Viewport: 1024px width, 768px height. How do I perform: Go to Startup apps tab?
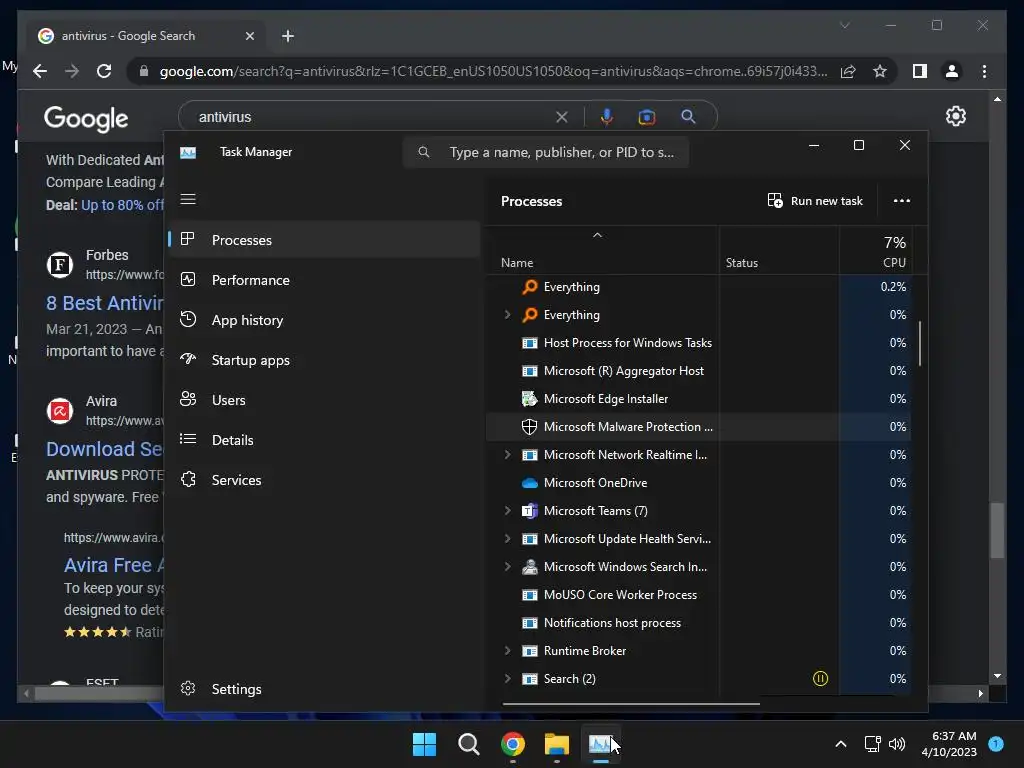click(x=325, y=360)
